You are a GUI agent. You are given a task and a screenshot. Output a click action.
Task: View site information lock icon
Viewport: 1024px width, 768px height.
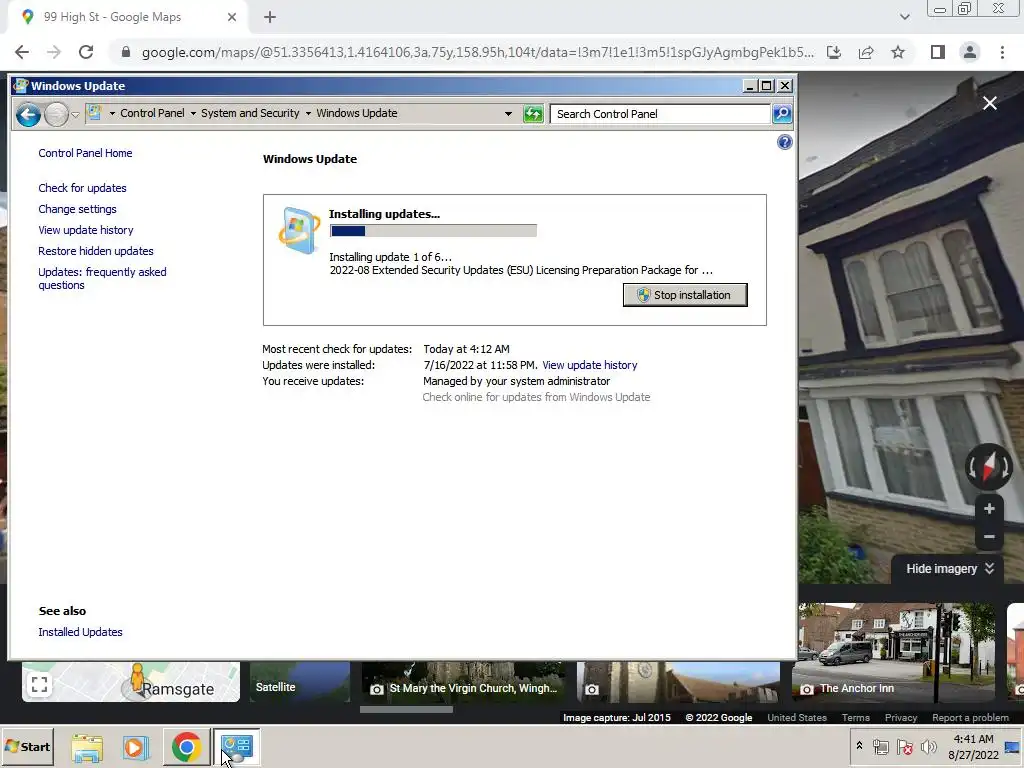tap(126, 52)
